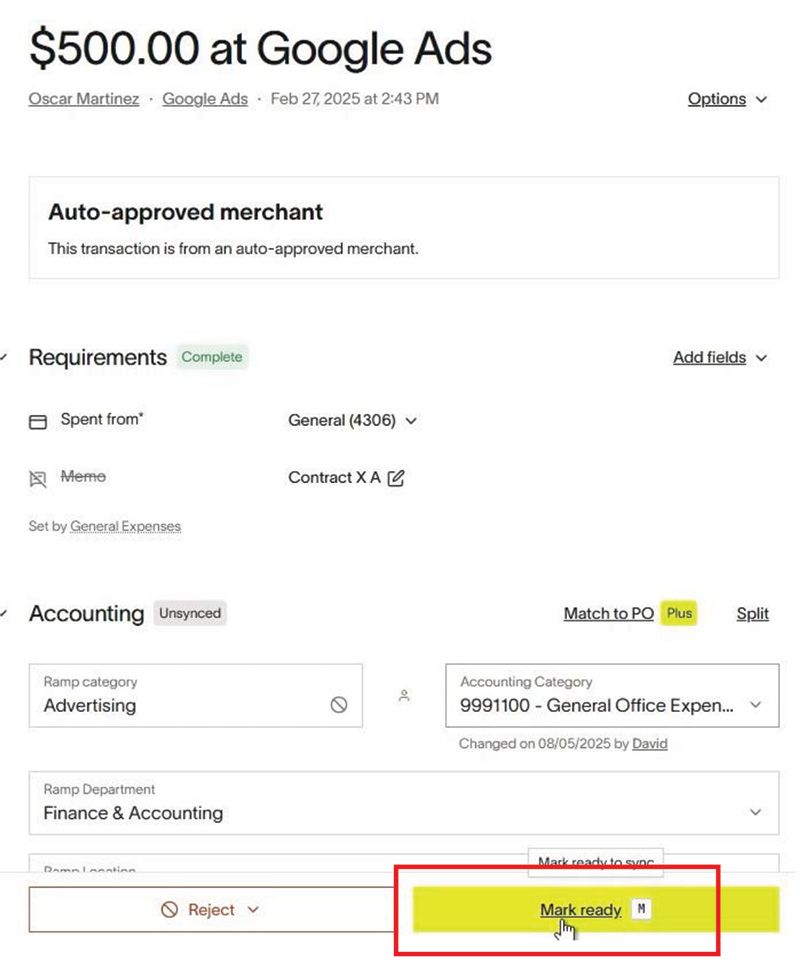Click the M keyboard shortcut badge

pyautogui.click(x=643, y=909)
